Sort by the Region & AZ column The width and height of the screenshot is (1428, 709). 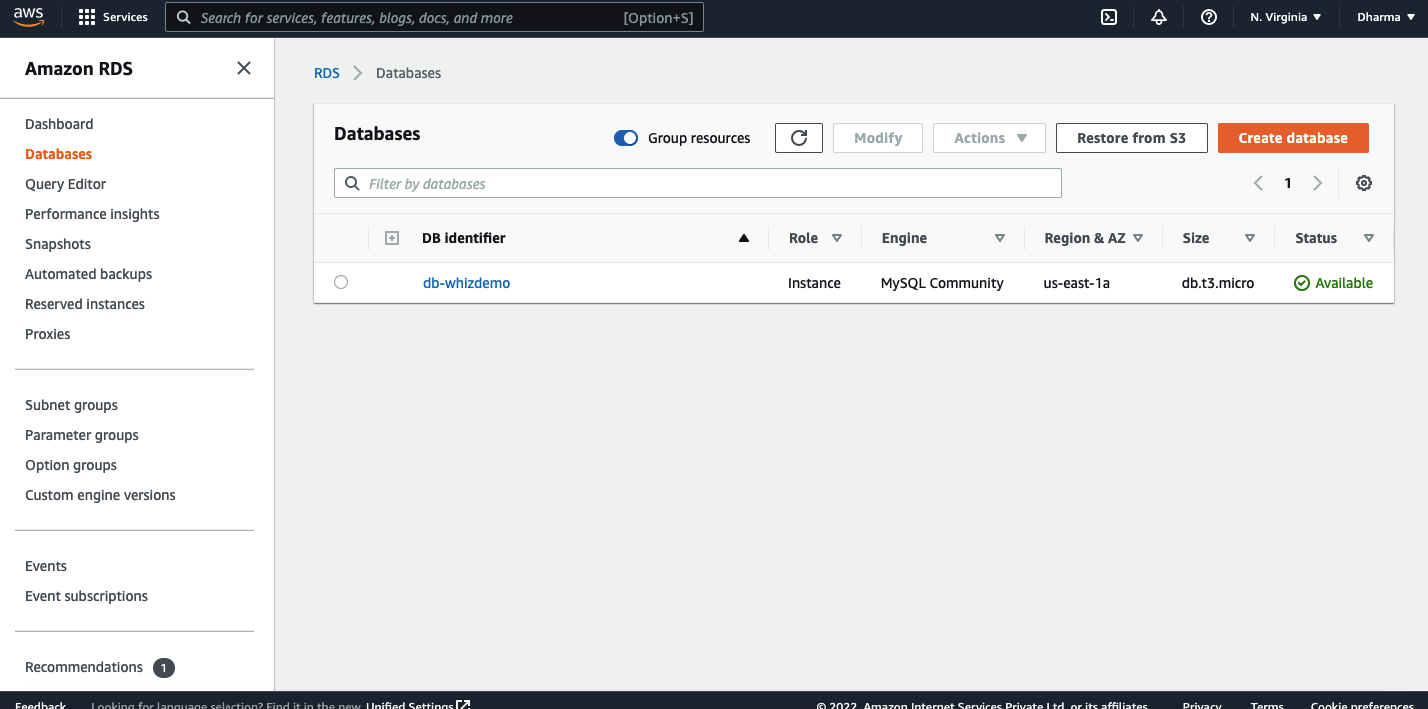click(1138, 238)
